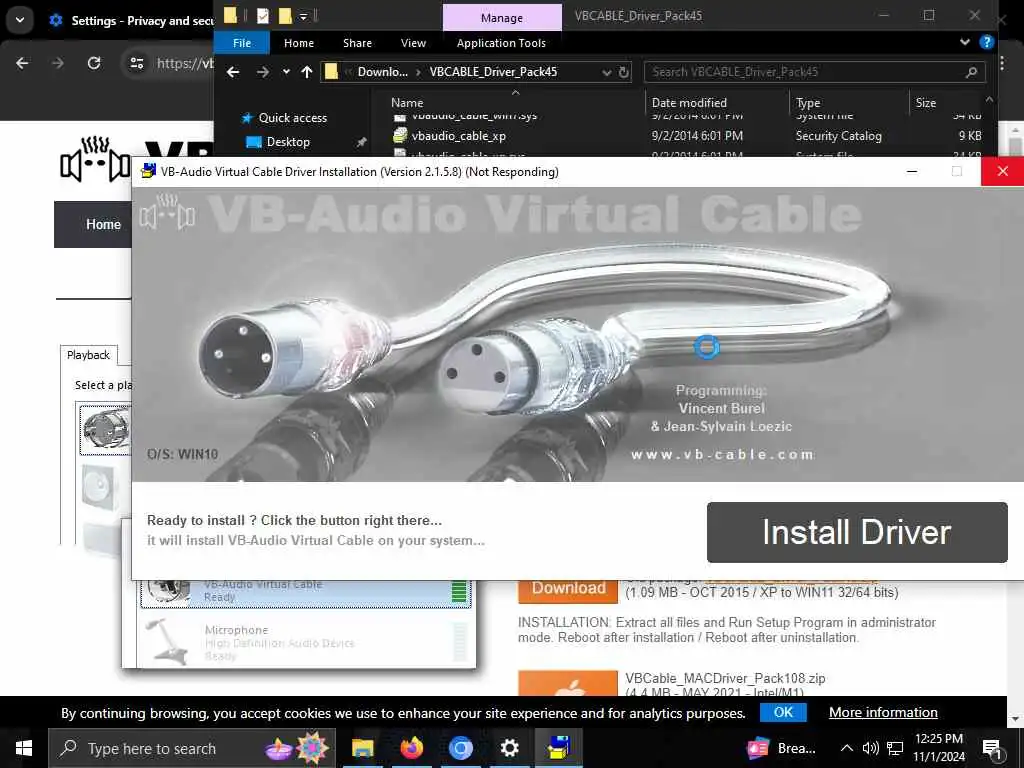Click the Search VBCABLE_Driver_Pack45 field
The height and width of the screenshot is (768, 1024).
pyautogui.click(x=803, y=72)
